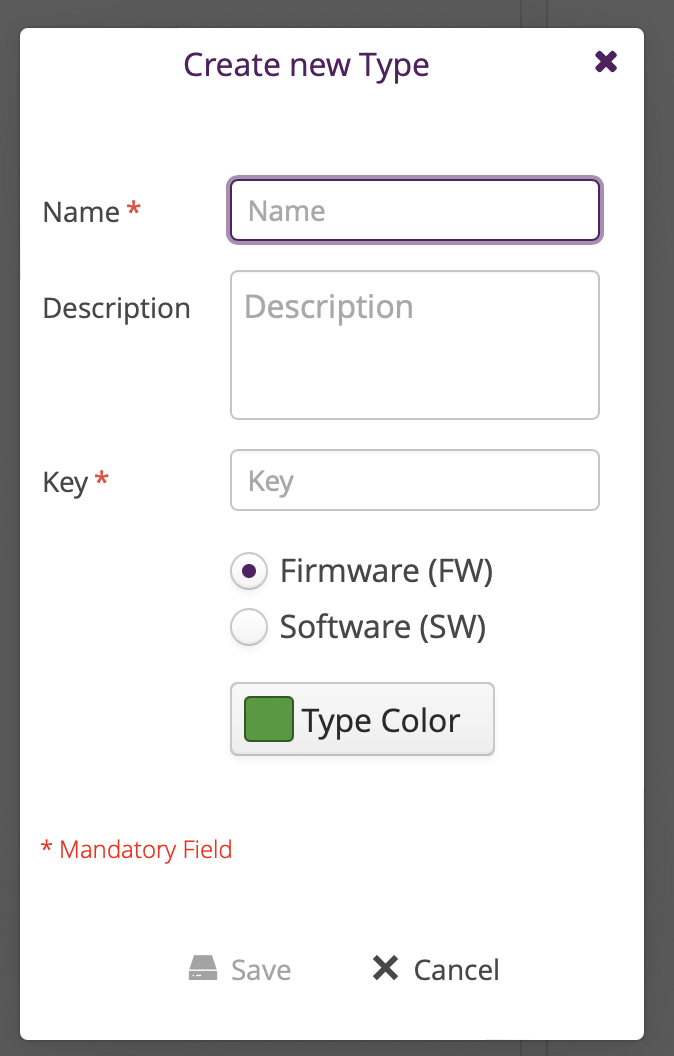Click the red Mandatory Field note
The height and width of the screenshot is (1056, 674).
tap(137, 849)
